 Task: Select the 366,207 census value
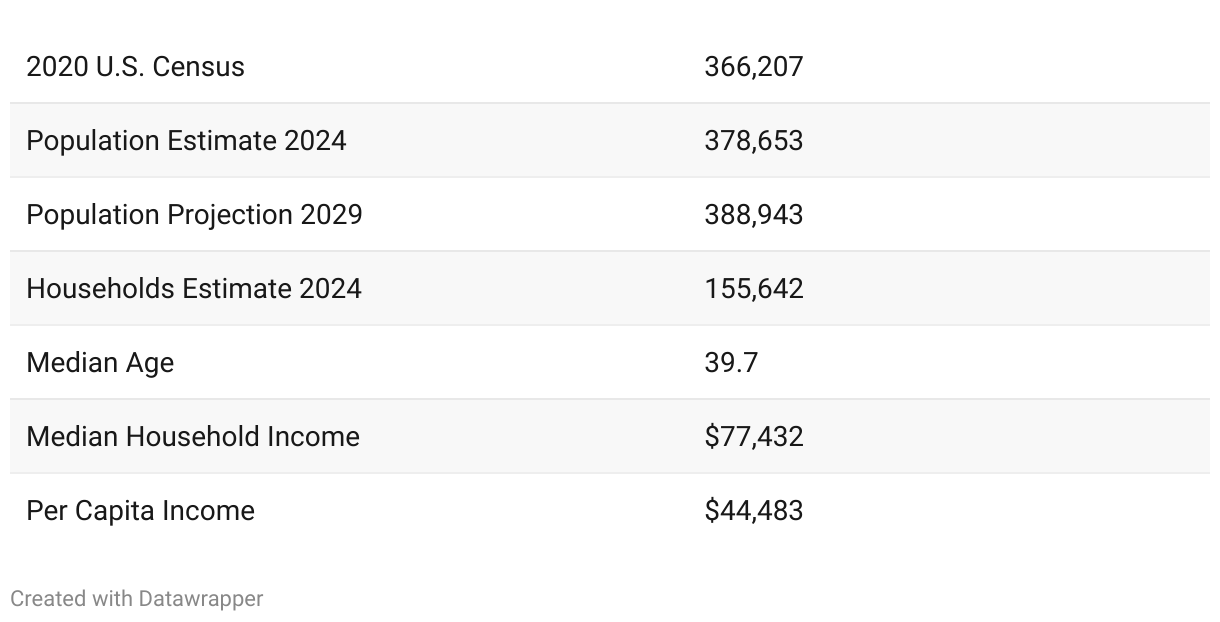(753, 67)
